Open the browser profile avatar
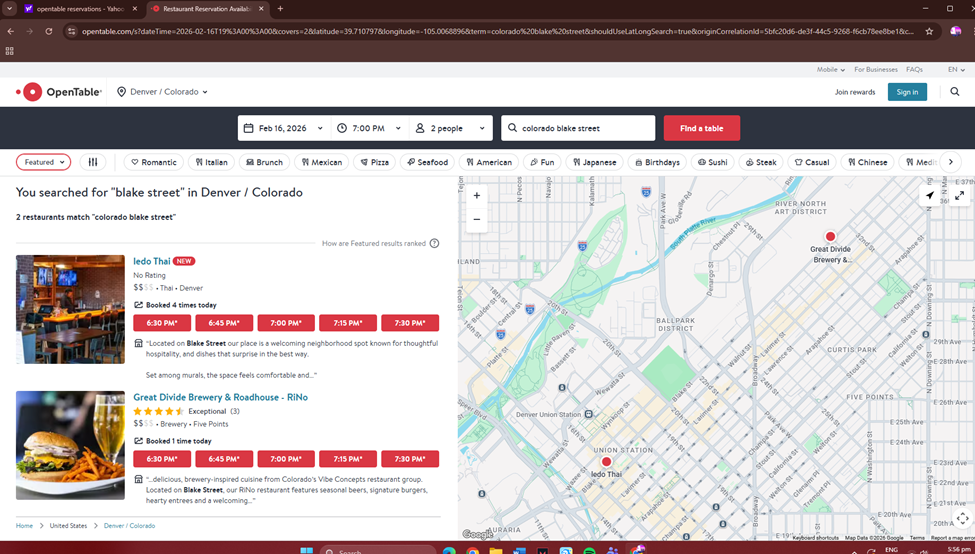The image size is (975, 554). [956, 31]
